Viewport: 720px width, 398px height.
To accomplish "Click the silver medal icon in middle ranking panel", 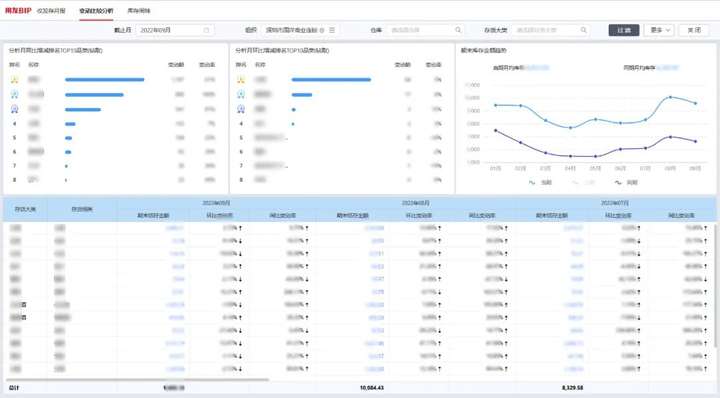I will click(x=241, y=95).
